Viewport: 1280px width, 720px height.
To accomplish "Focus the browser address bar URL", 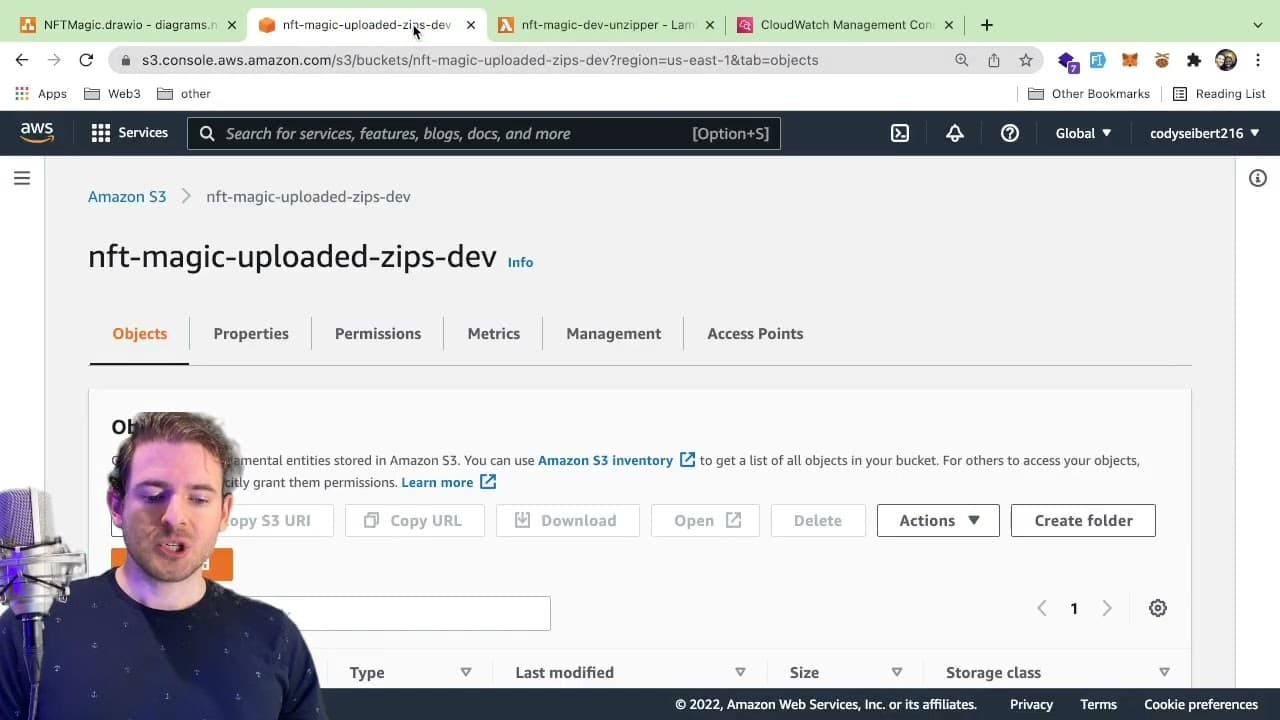I will (x=480, y=60).
